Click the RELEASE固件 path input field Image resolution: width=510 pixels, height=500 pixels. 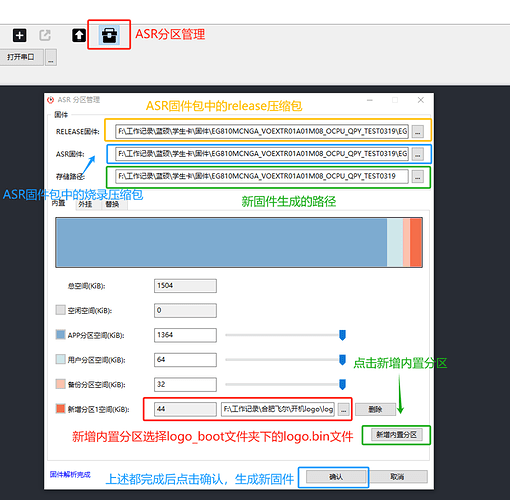coord(262,131)
